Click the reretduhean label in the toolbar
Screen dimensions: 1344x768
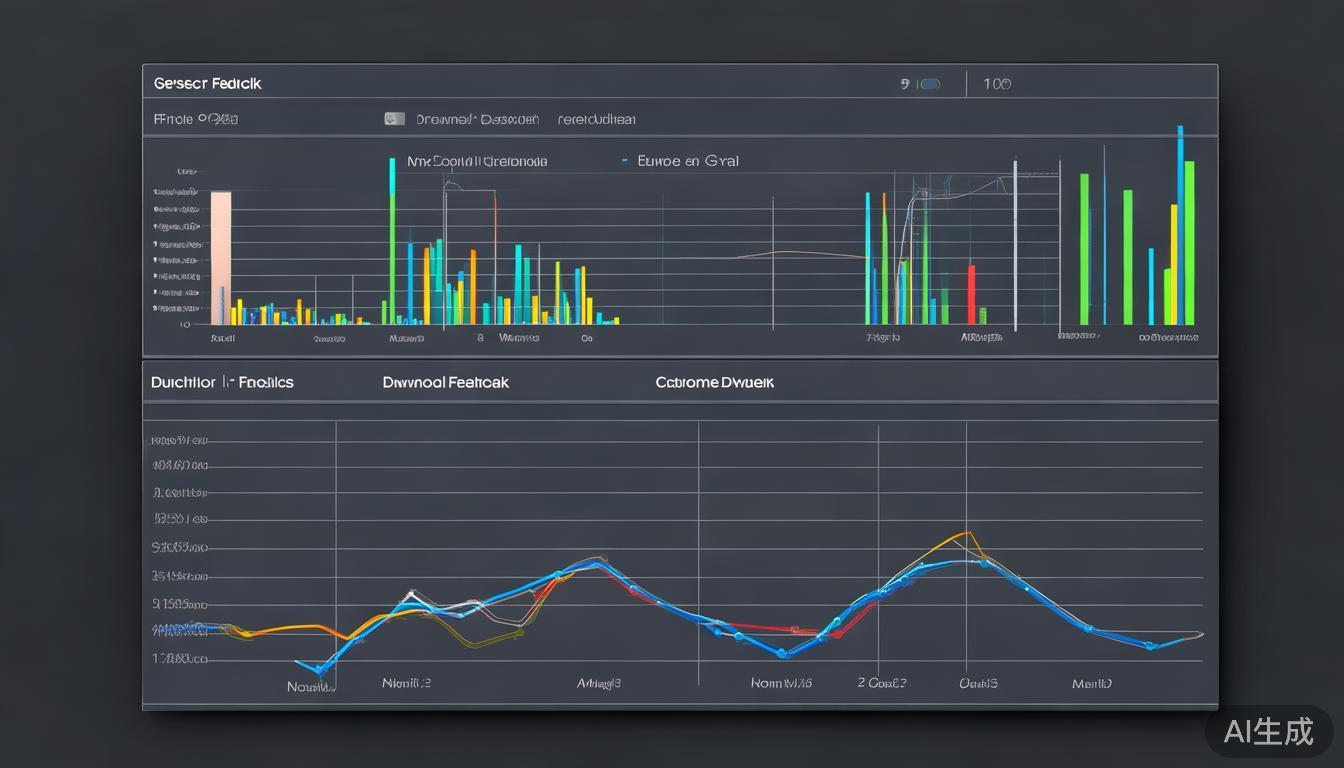[x=596, y=119]
